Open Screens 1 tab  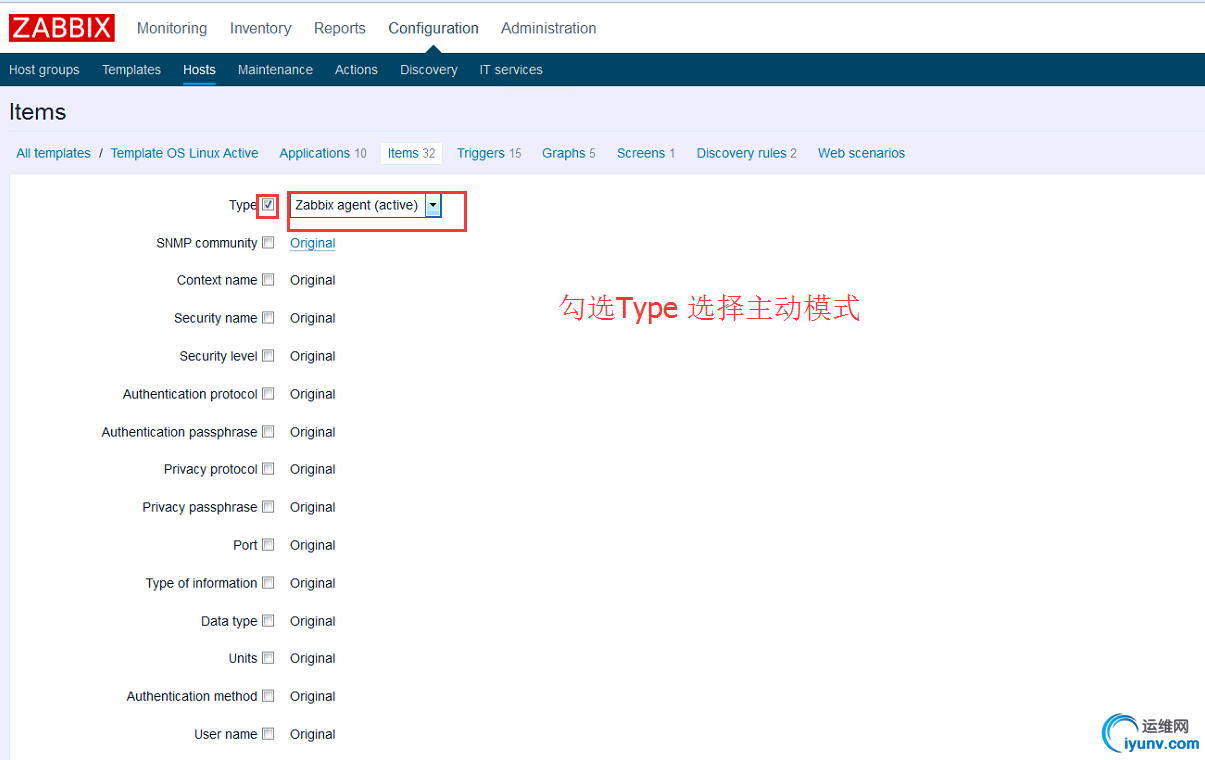point(646,153)
